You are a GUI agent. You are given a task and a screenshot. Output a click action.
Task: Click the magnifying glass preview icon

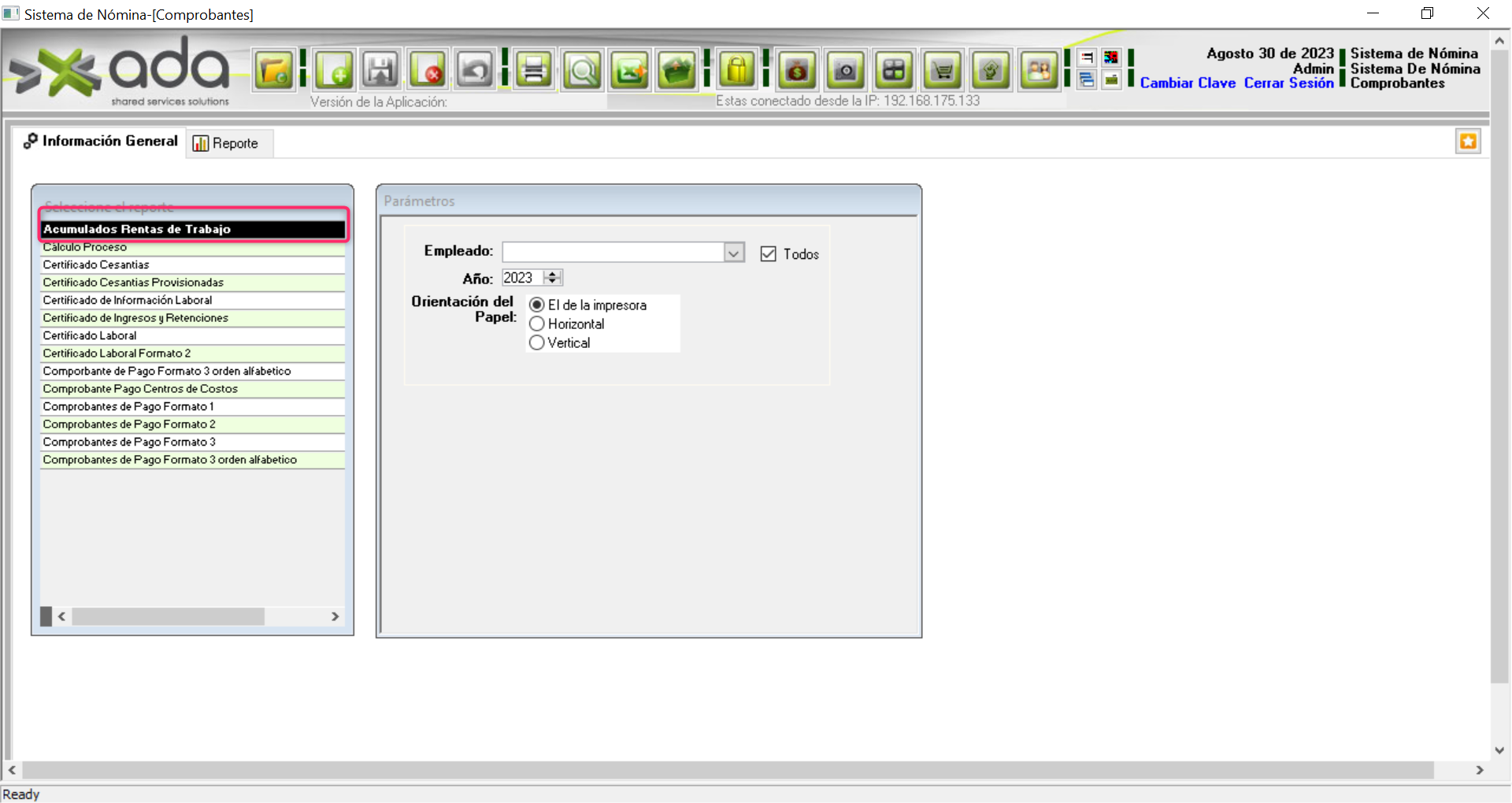click(583, 71)
